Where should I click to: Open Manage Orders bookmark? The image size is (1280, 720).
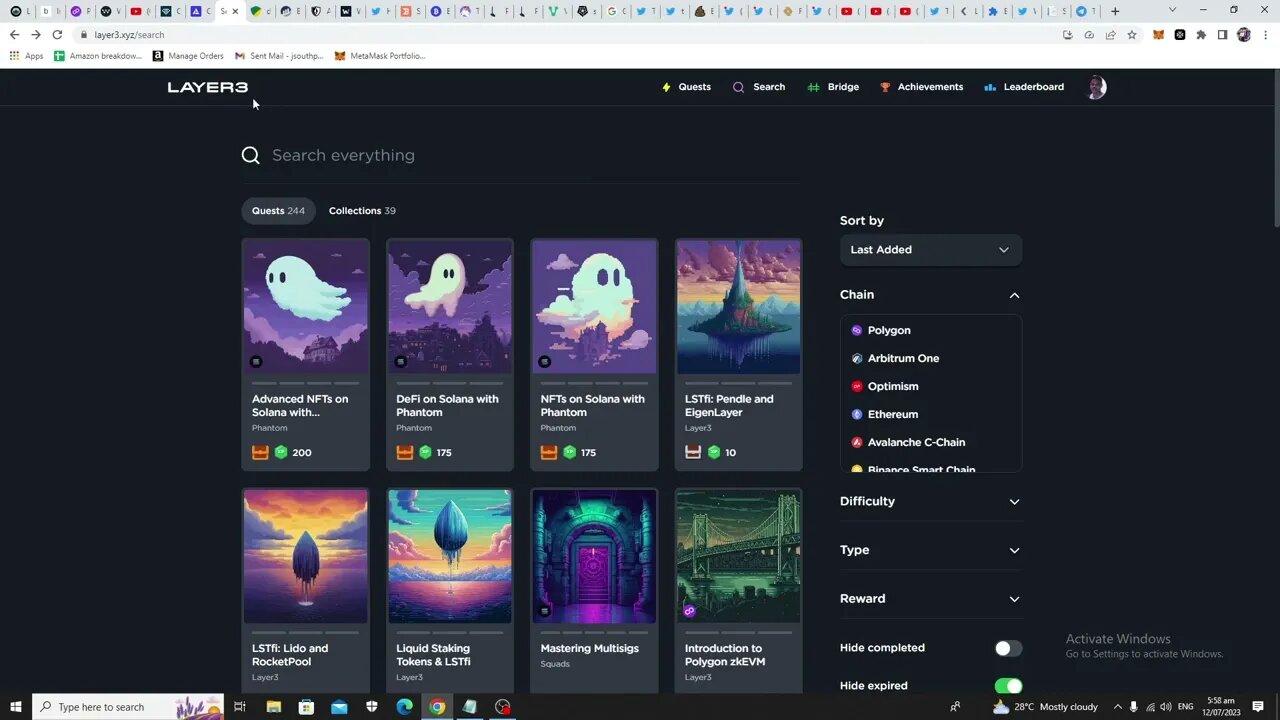pyautogui.click(x=188, y=56)
